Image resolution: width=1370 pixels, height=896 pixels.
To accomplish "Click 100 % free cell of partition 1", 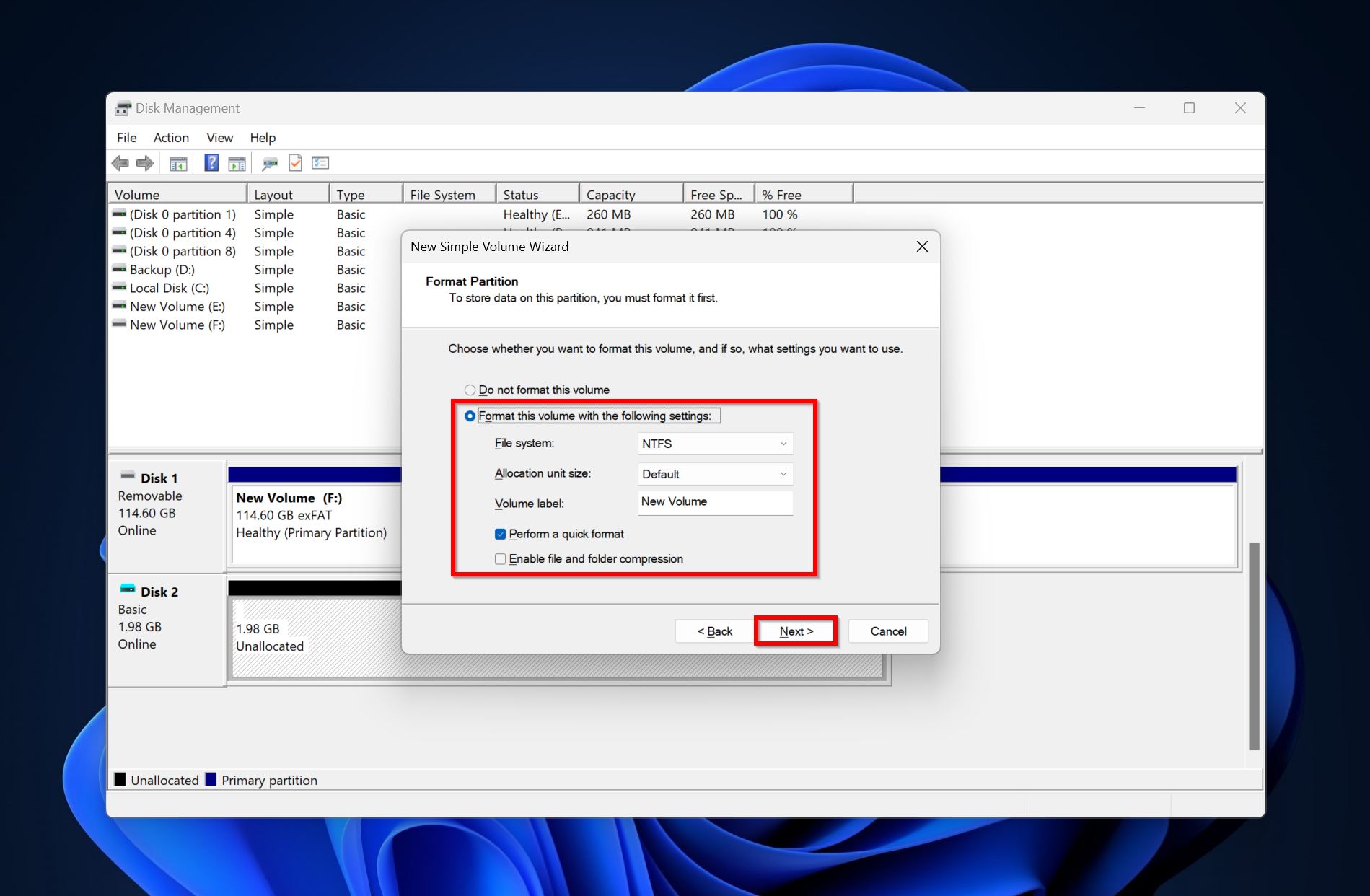I will (780, 214).
